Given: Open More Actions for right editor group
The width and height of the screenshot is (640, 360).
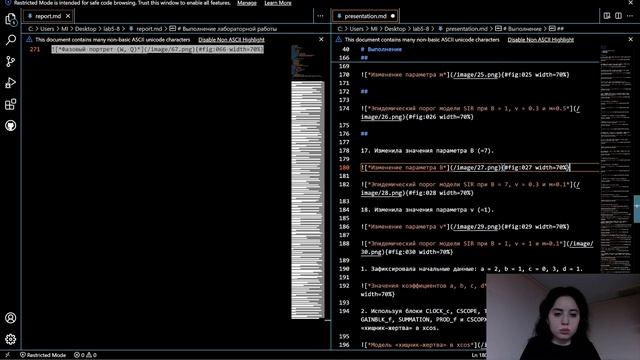Looking at the screenshot, I should (x=630, y=16).
